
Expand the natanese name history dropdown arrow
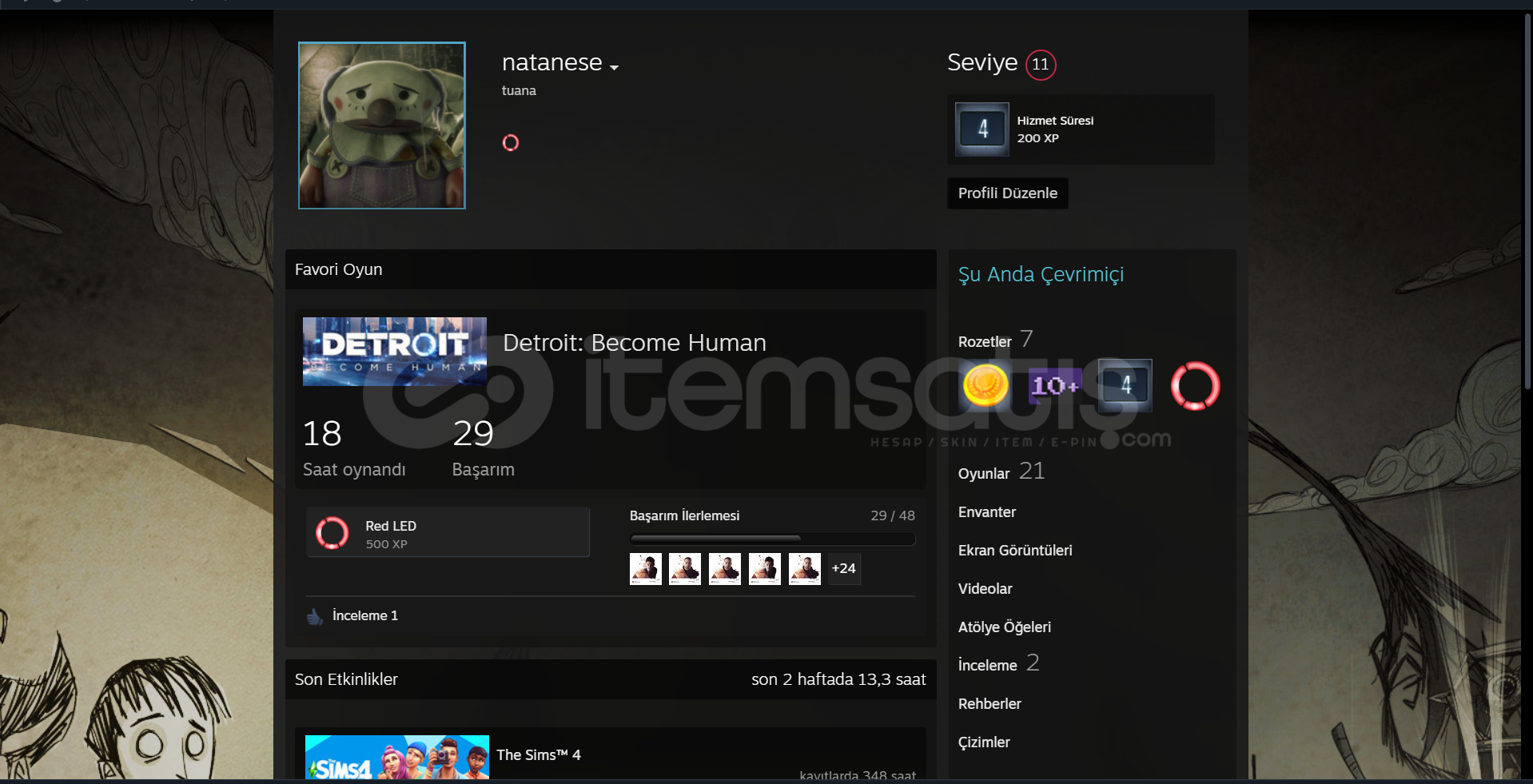[614, 68]
